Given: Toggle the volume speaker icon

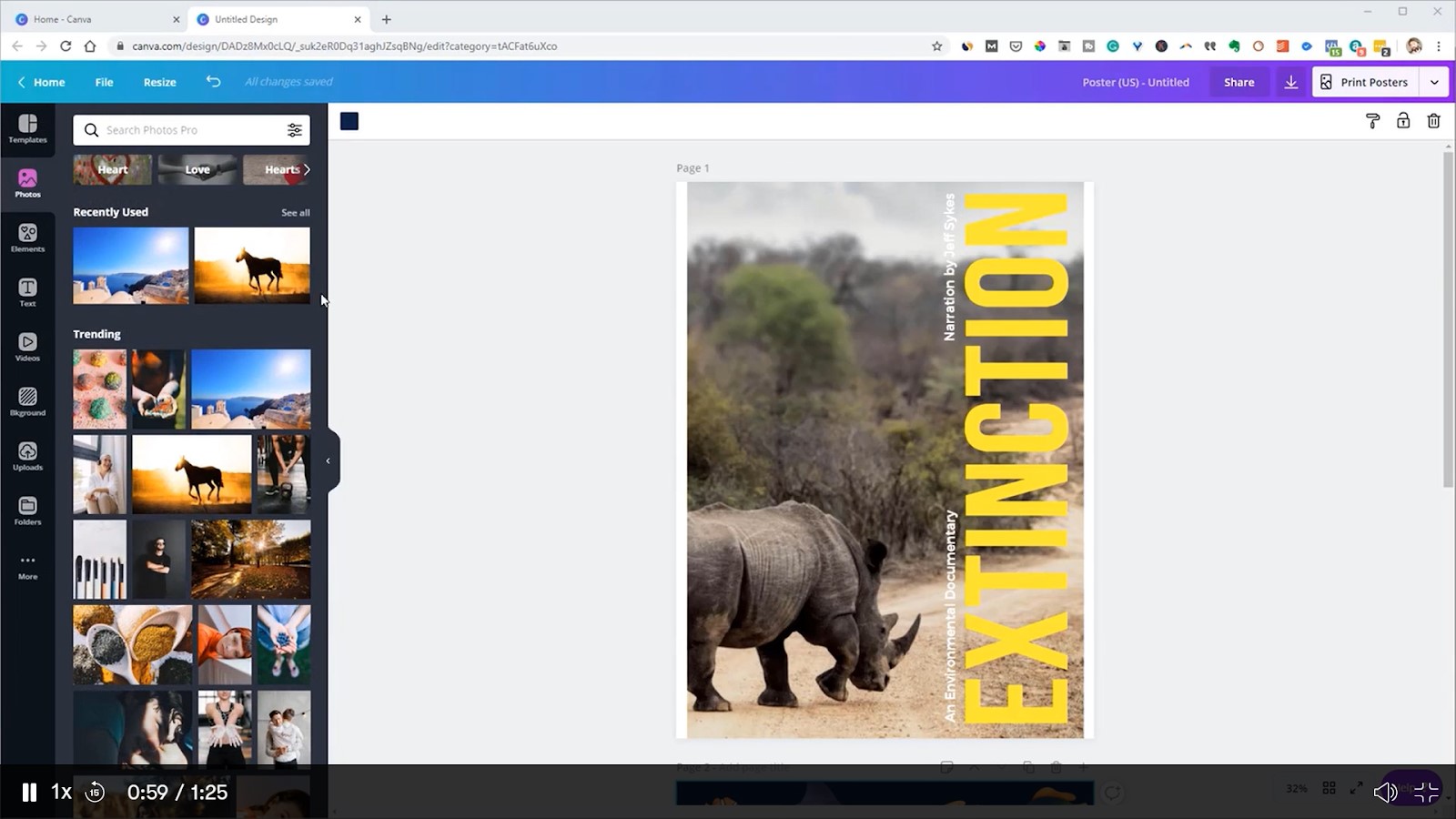Looking at the screenshot, I should pos(1384,793).
